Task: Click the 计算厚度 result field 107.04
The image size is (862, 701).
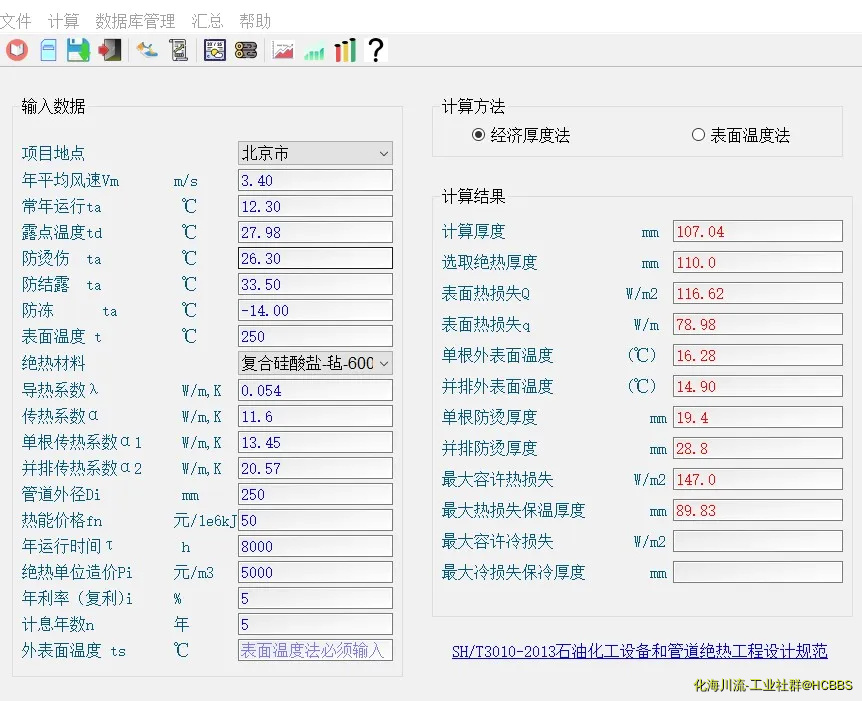Action: click(758, 231)
